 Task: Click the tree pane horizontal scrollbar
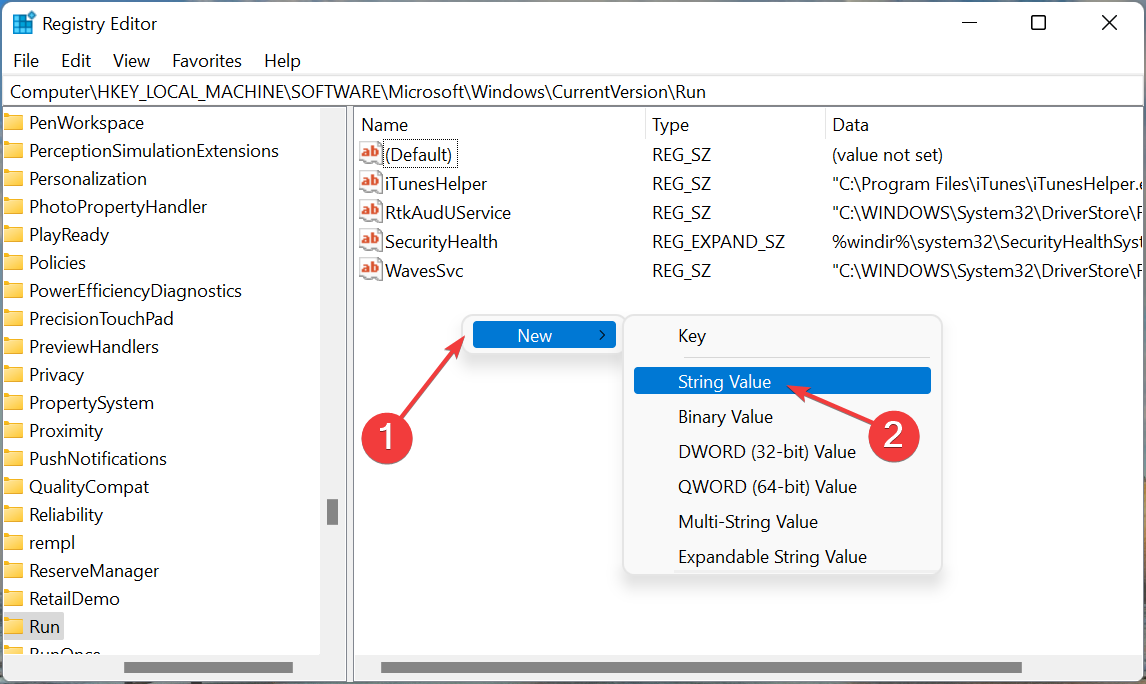[208, 667]
